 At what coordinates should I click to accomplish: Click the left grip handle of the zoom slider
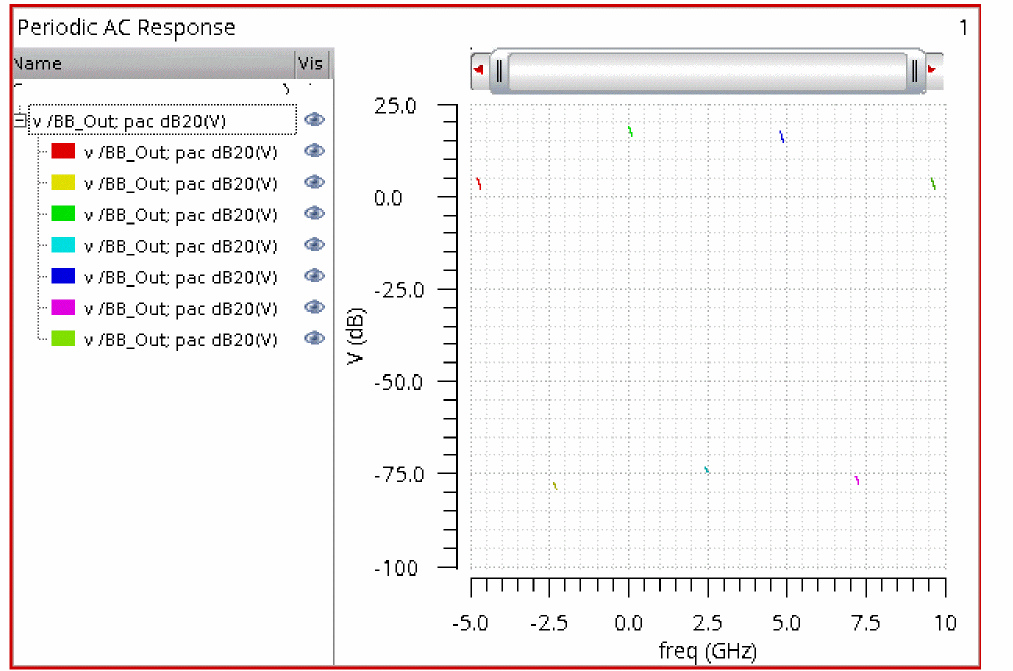click(x=499, y=71)
